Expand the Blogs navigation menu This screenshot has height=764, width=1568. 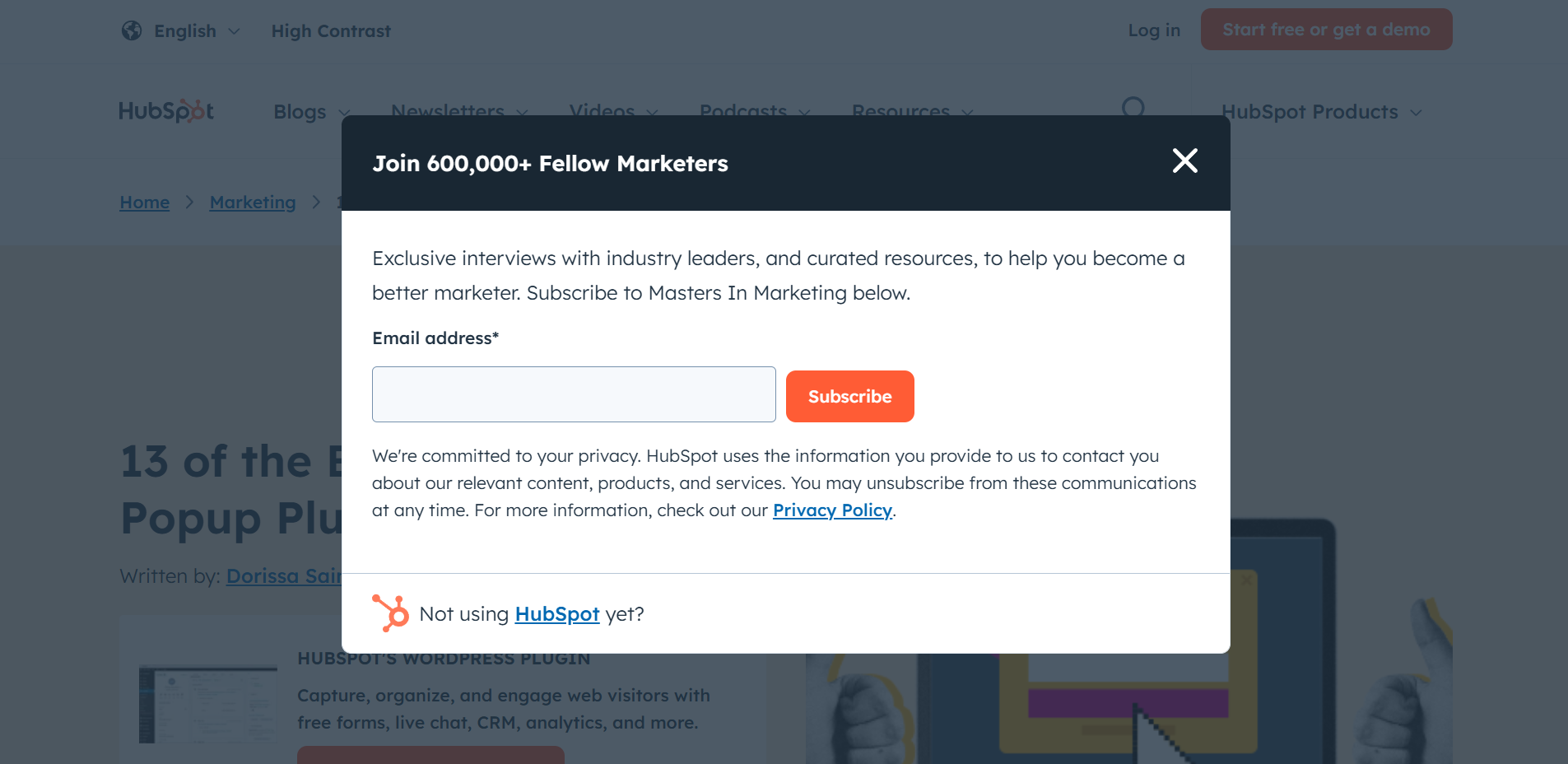[x=311, y=112]
